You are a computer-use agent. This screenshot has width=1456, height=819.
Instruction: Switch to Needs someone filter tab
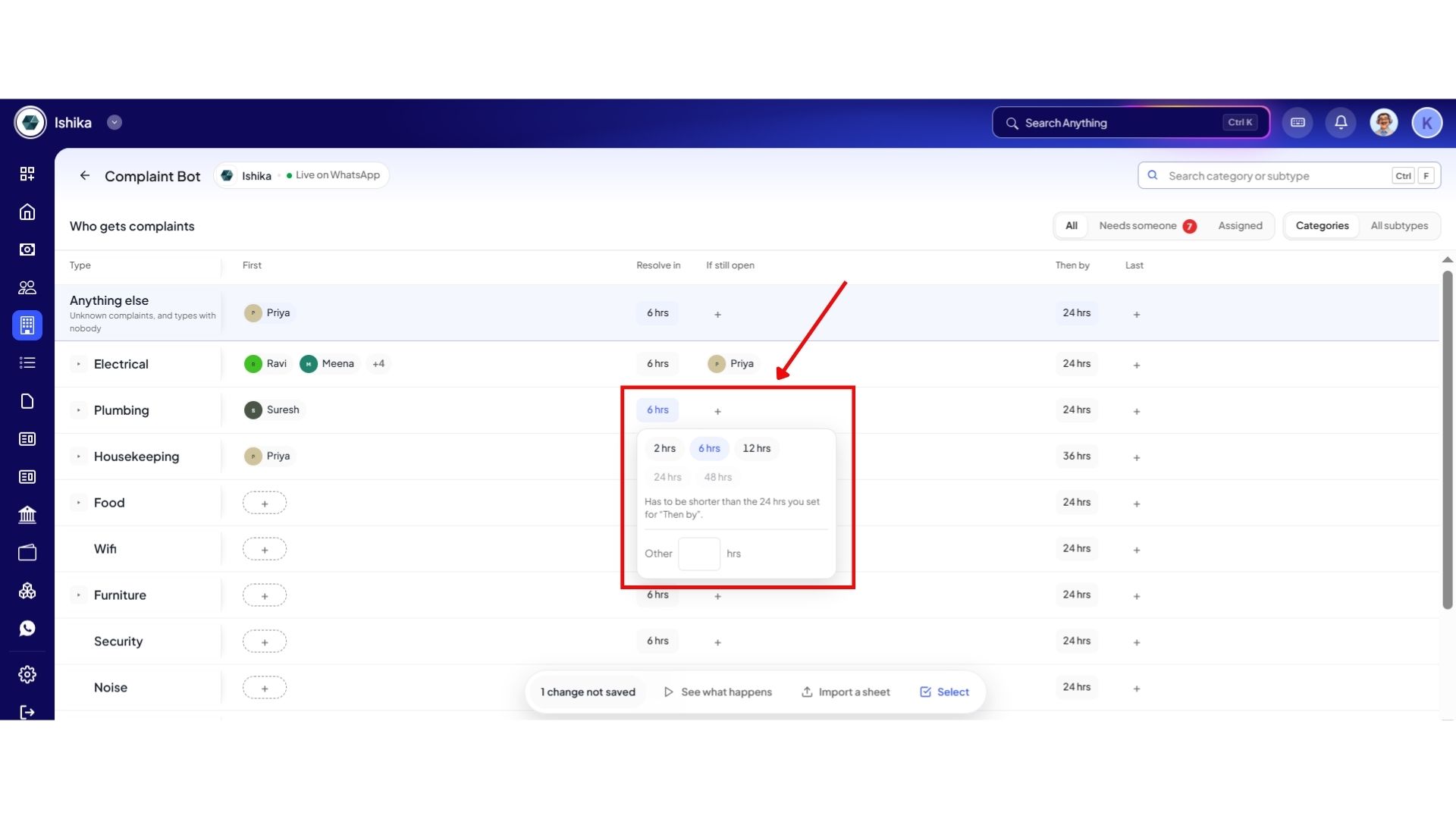[1147, 226]
